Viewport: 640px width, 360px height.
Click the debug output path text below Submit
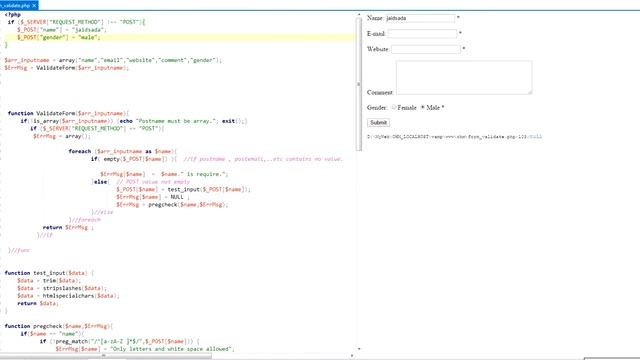tap(454, 137)
